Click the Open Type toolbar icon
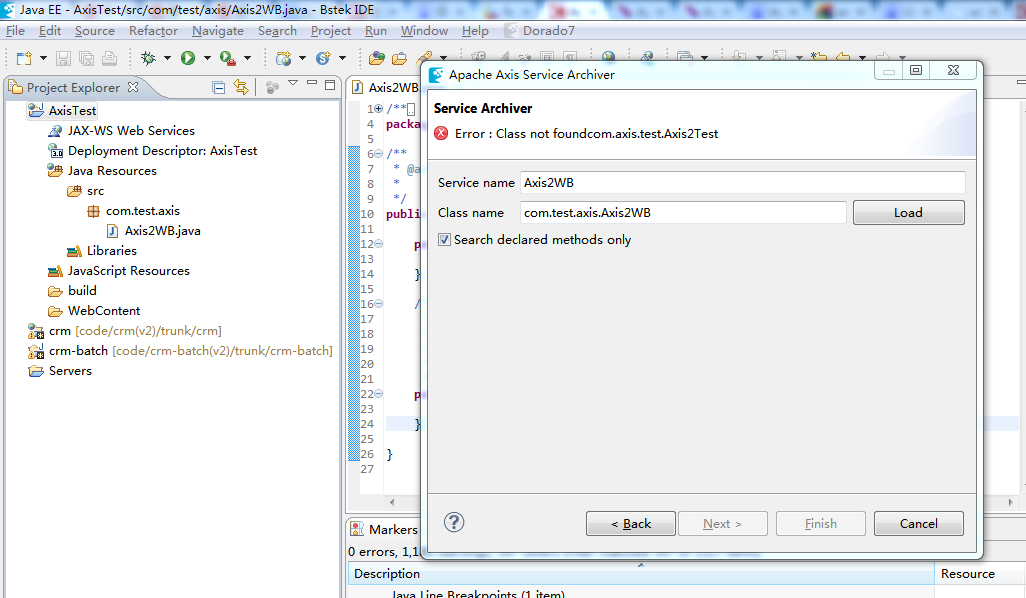 (x=376, y=58)
